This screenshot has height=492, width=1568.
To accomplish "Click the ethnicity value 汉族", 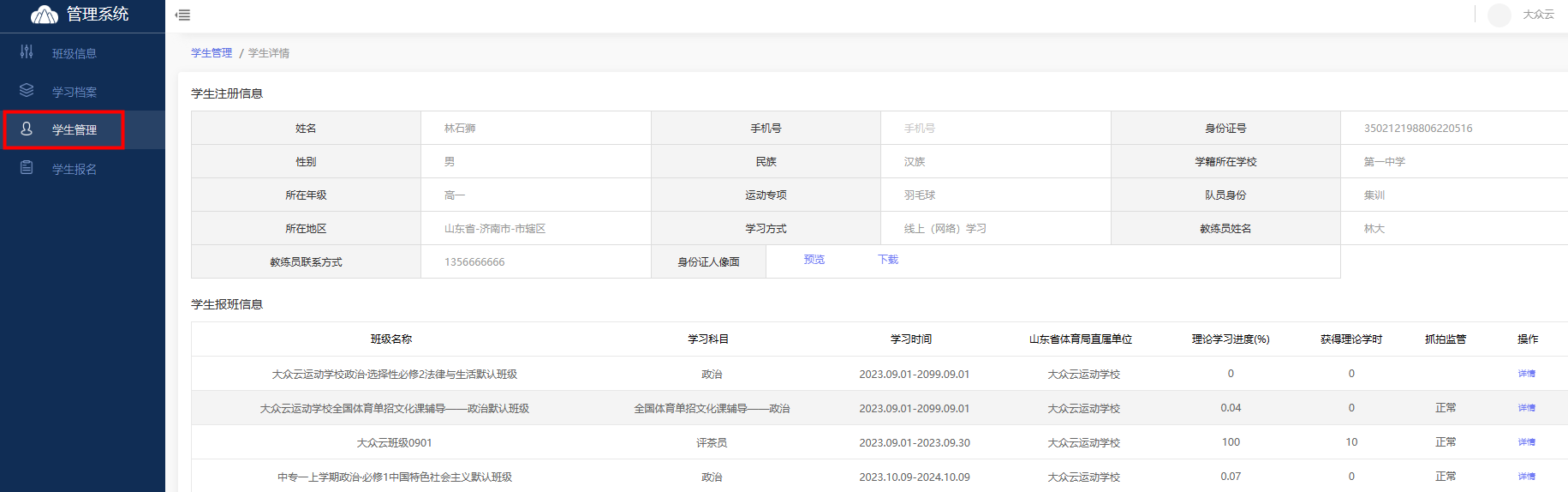I will pos(915,162).
